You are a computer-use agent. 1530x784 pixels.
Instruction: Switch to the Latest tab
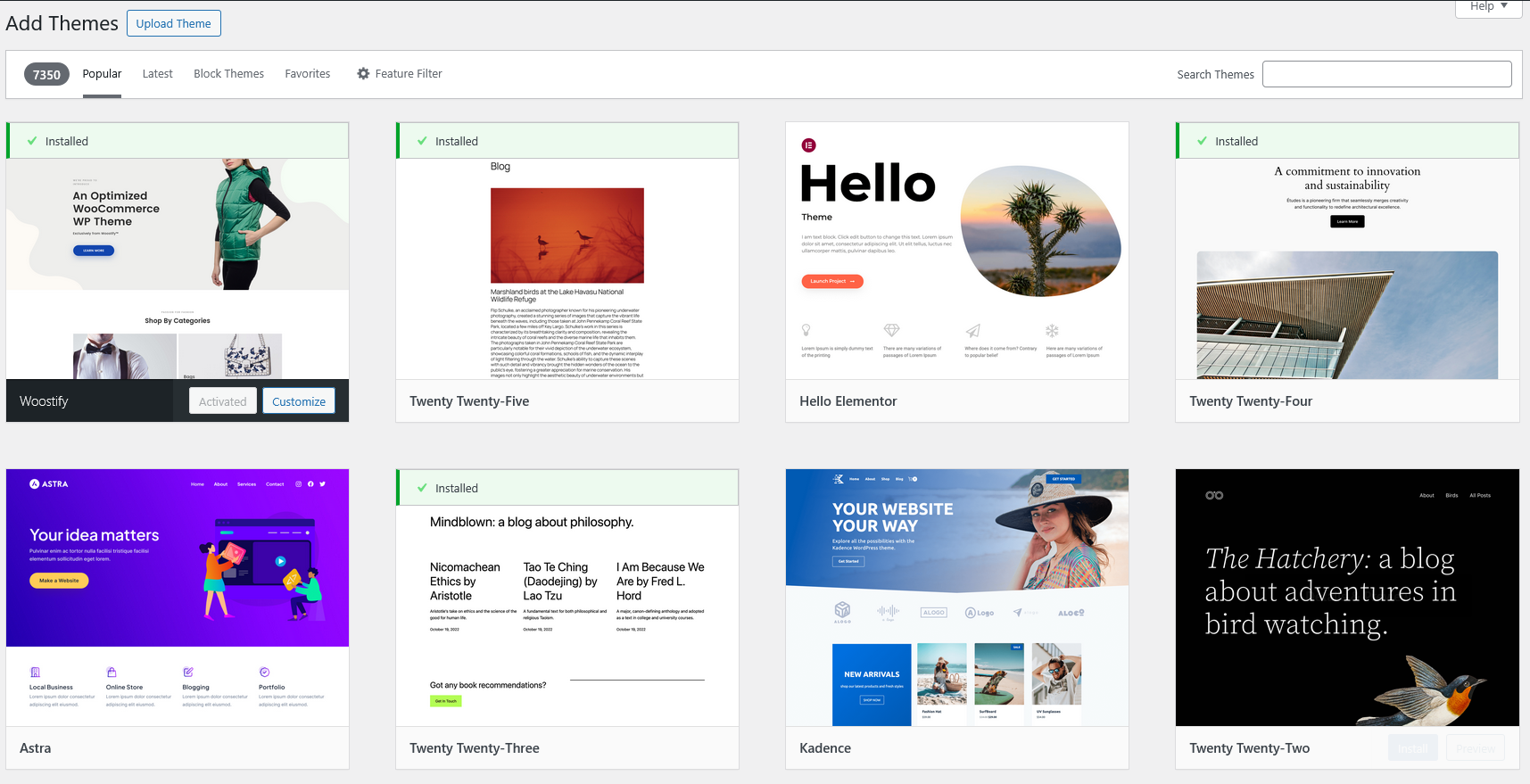(157, 74)
